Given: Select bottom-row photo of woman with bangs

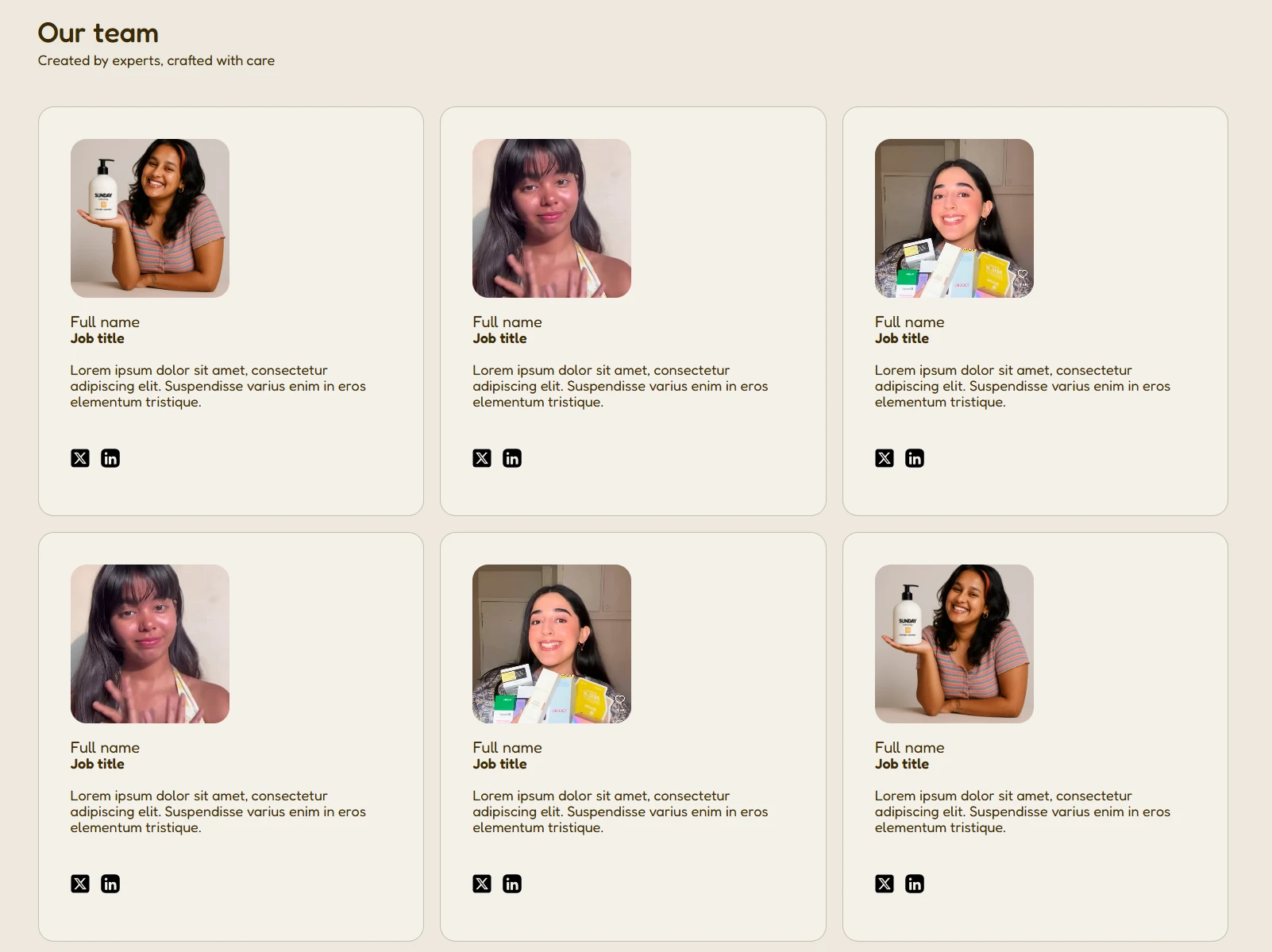Looking at the screenshot, I should 150,644.
